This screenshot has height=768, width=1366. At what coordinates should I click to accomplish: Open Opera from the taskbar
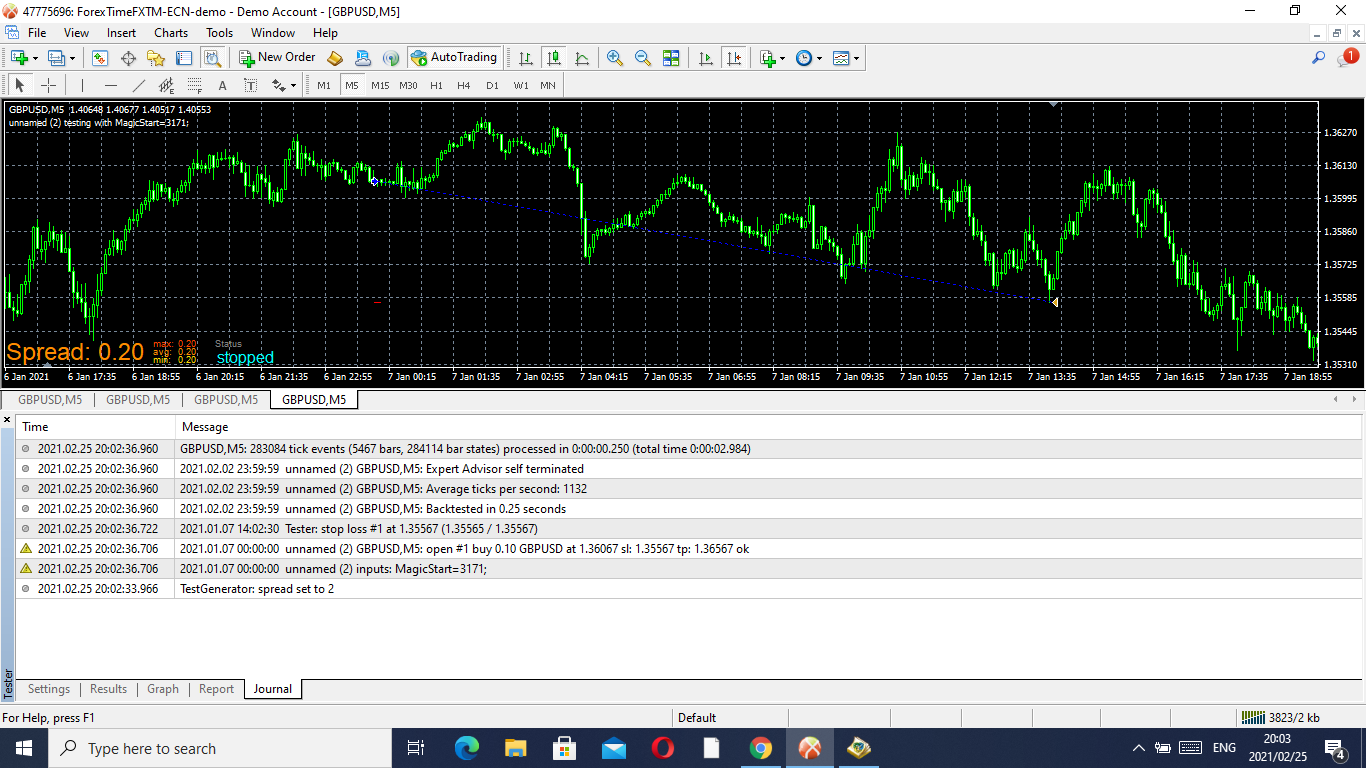point(662,748)
